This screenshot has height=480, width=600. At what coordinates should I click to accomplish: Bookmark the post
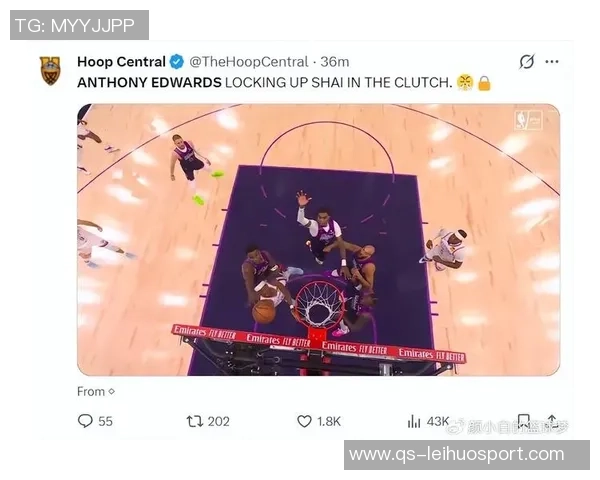pyautogui.click(x=523, y=421)
